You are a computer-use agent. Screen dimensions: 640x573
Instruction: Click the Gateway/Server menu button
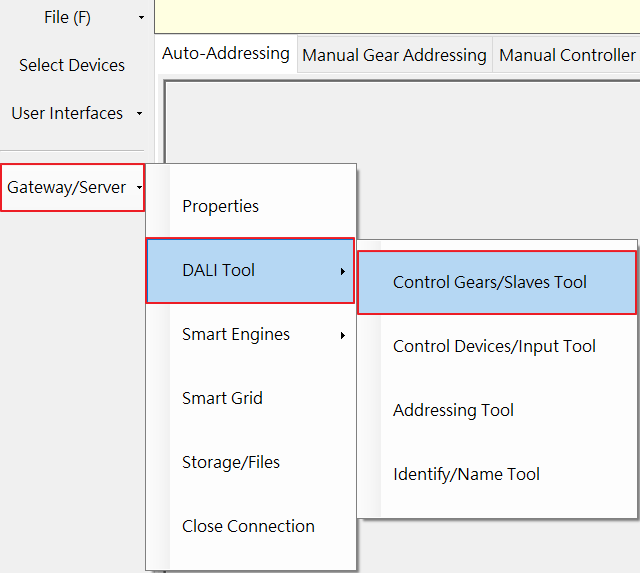click(72, 187)
